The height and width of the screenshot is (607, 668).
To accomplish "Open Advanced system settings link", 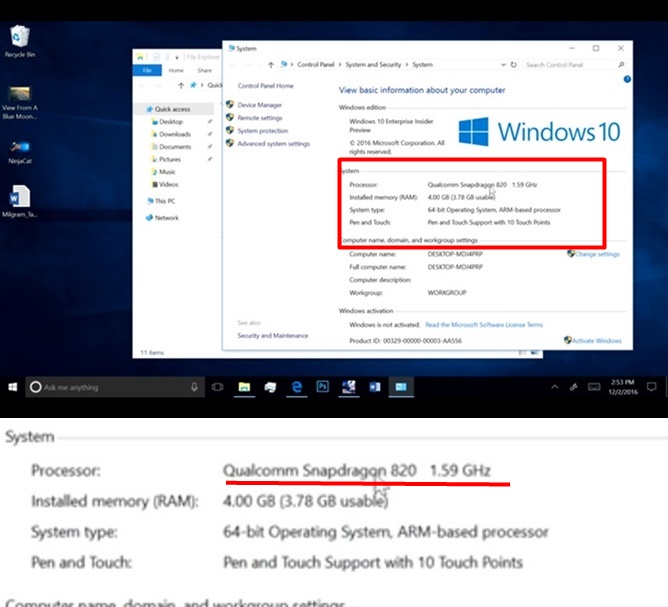I will 274,144.
